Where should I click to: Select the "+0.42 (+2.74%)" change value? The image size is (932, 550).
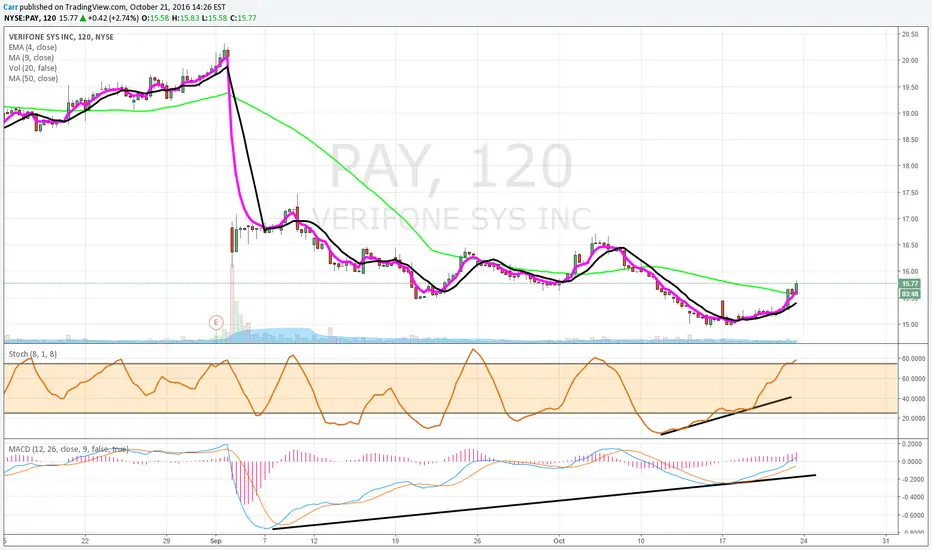click(113, 18)
